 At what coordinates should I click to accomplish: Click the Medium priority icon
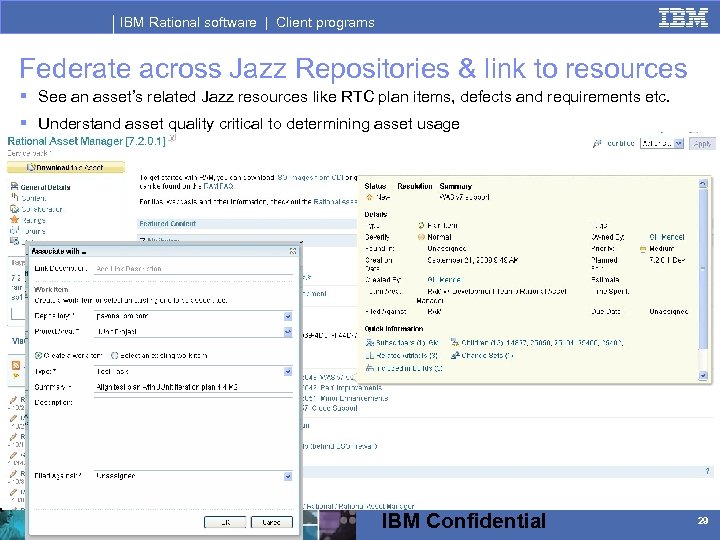click(643, 248)
